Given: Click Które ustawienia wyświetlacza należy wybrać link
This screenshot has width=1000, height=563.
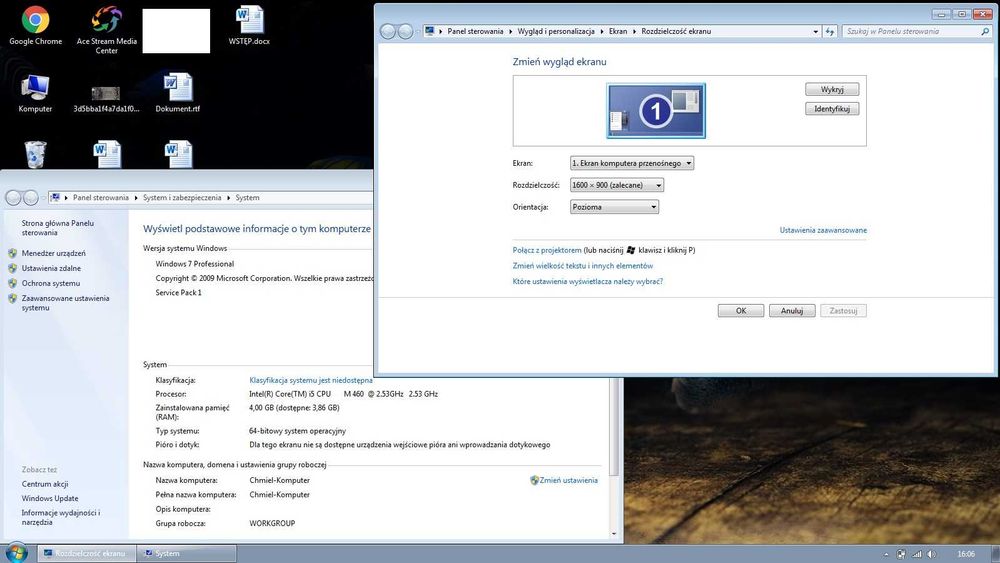Looking at the screenshot, I should [x=588, y=281].
